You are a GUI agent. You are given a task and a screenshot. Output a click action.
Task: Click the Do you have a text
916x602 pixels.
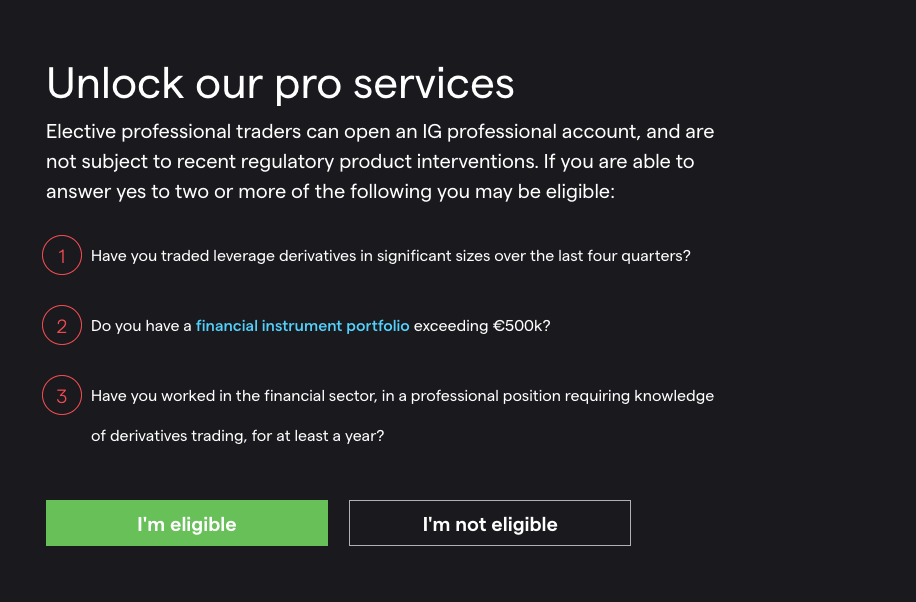pos(141,326)
